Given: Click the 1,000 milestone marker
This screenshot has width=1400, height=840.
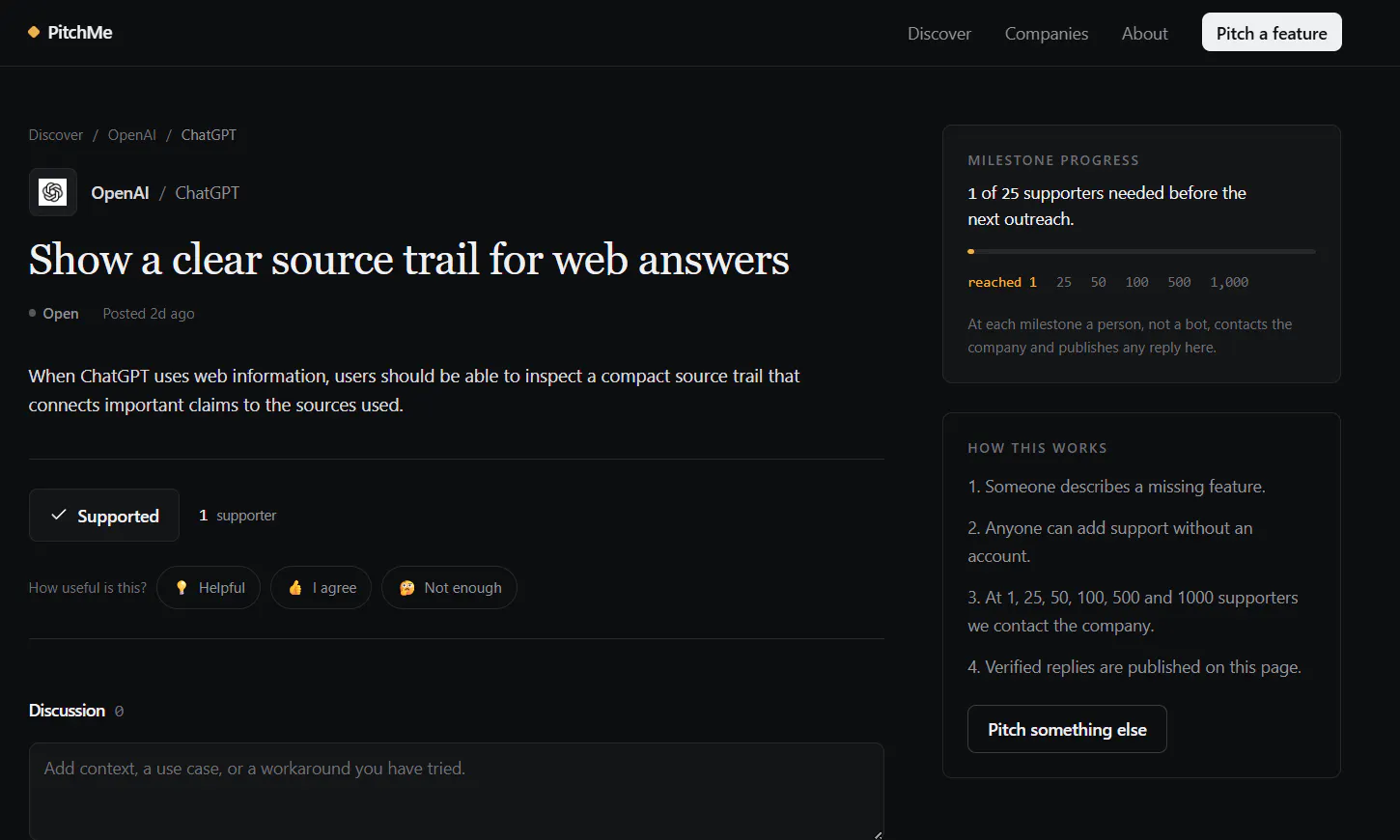Looking at the screenshot, I should click(1229, 282).
